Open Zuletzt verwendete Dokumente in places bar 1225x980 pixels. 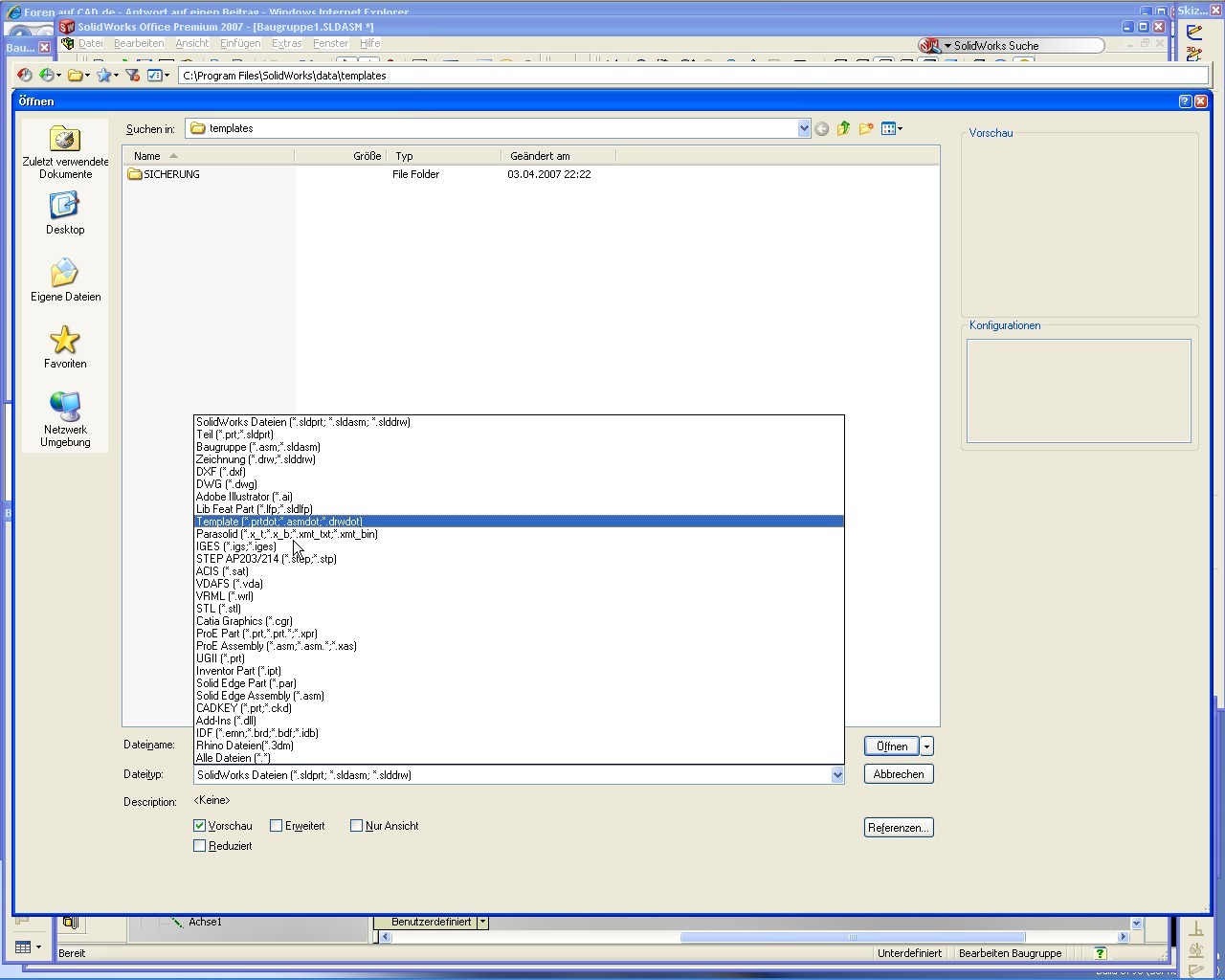(65, 153)
